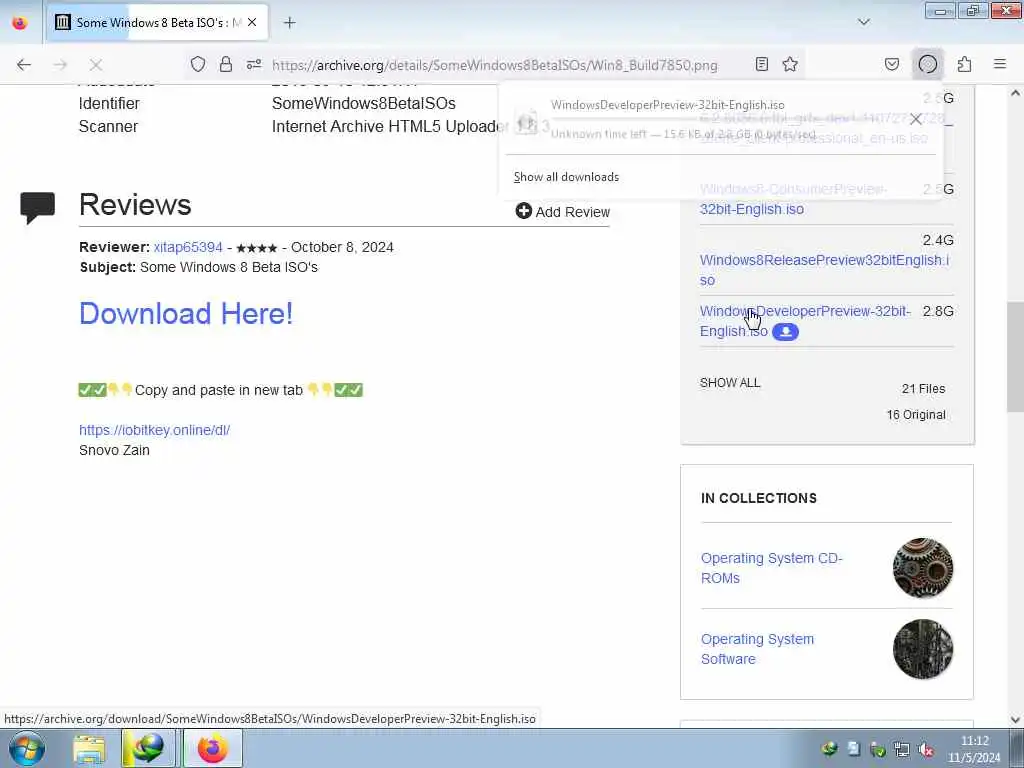Click the Operating System CD-ROMs gears thumbnail
The height and width of the screenshot is (768, 1024).
pyautogui.click(x=923, y=568)
